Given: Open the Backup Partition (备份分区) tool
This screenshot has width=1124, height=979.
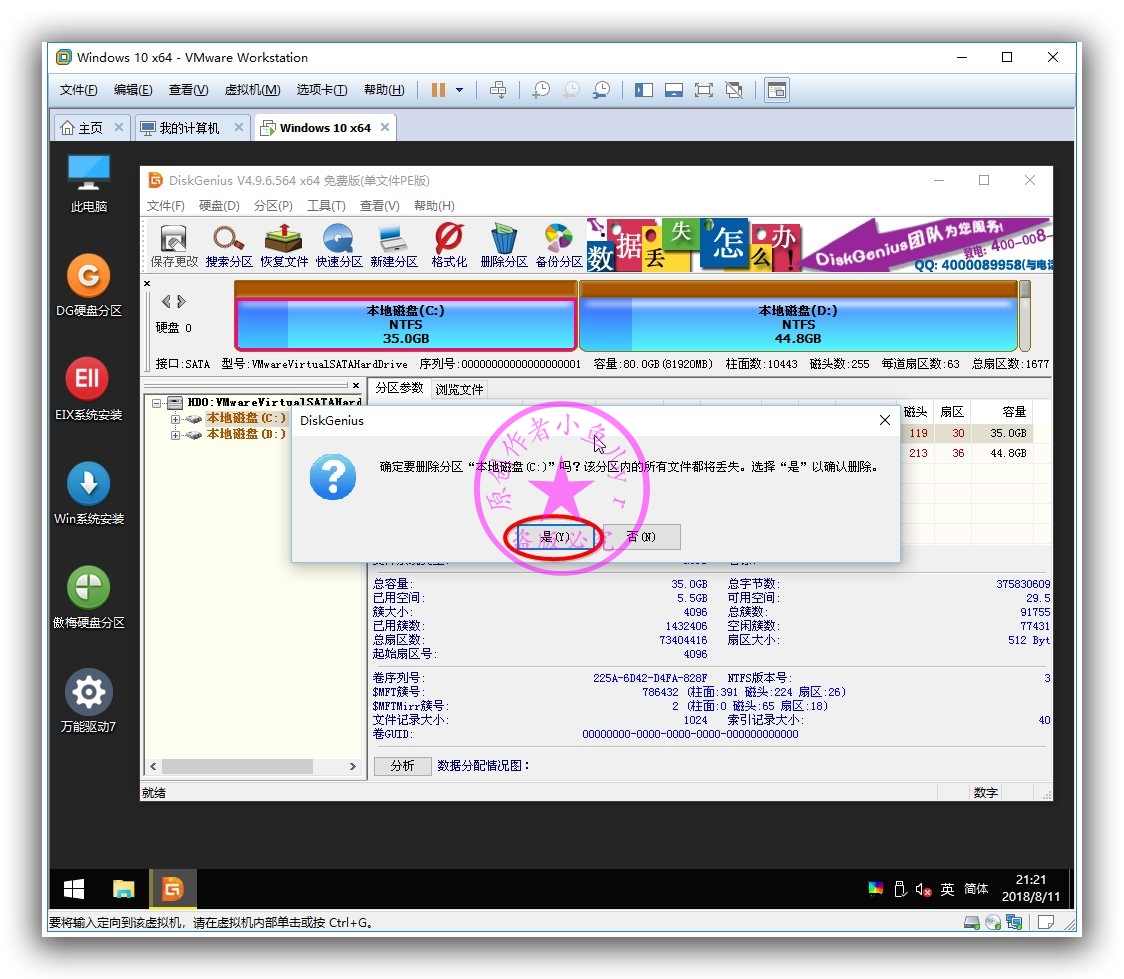Looking at the screenshot, I should tap(559, 245).
